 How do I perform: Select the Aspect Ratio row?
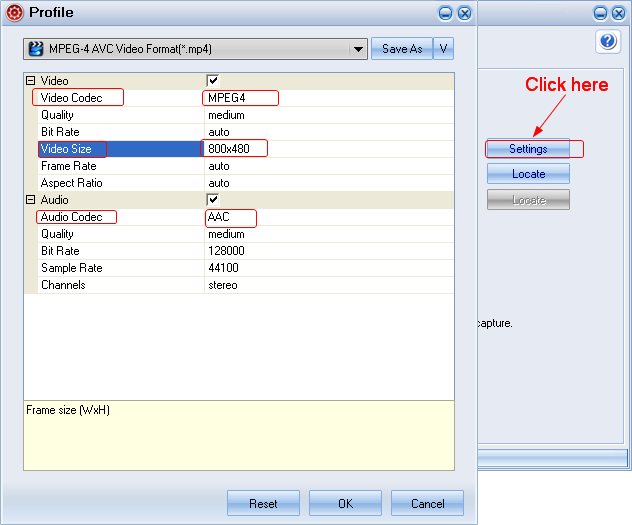click(x=246, y=183)
